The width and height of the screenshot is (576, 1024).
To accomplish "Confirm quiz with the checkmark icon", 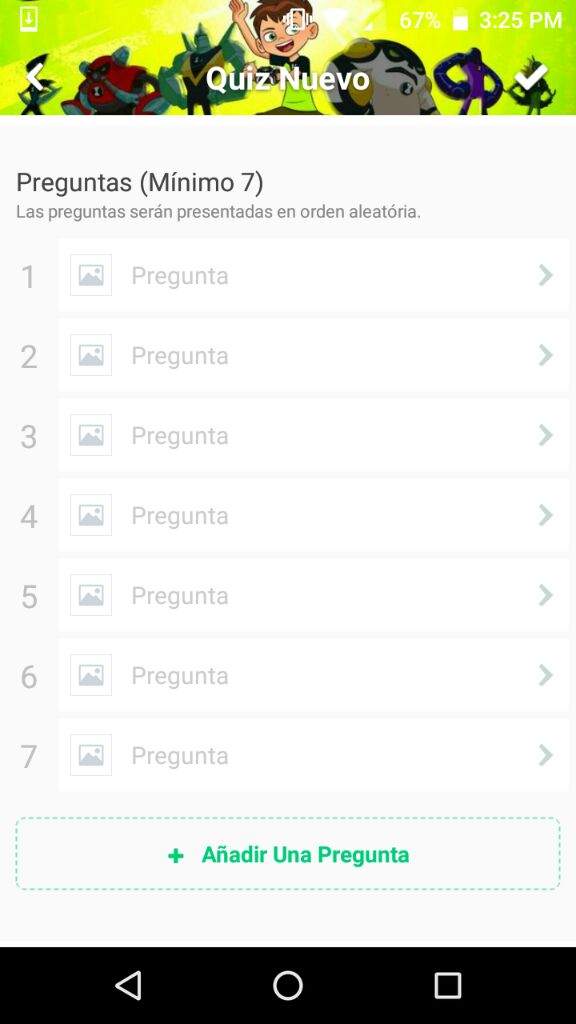I will [531, 78].
